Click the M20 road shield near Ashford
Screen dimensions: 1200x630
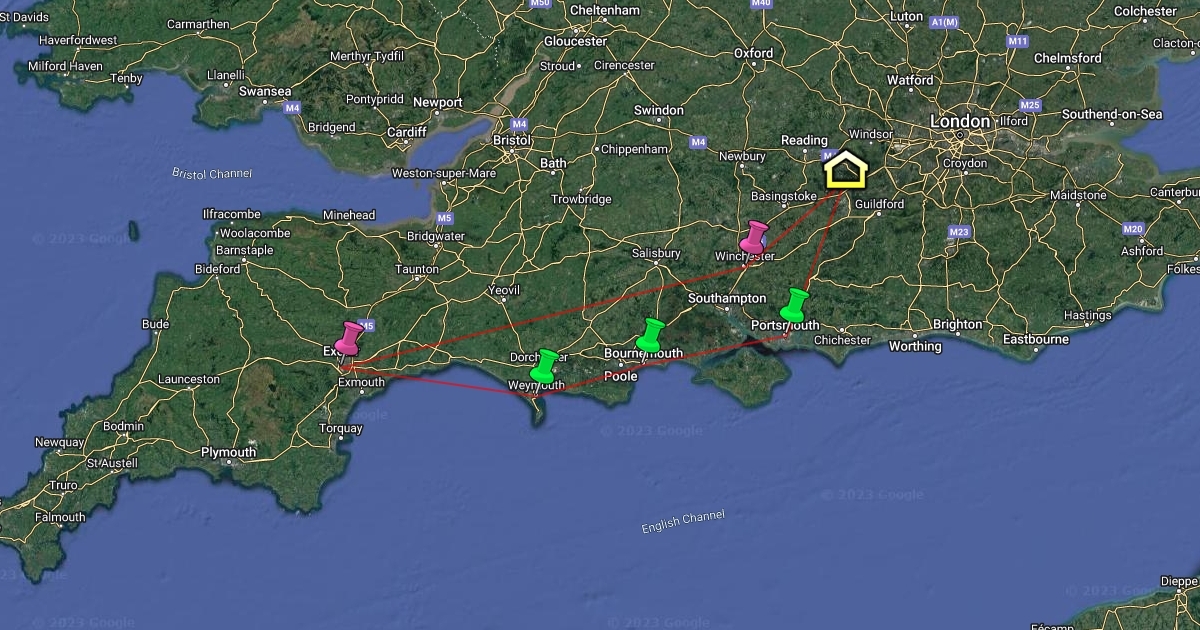[1133, 229]
